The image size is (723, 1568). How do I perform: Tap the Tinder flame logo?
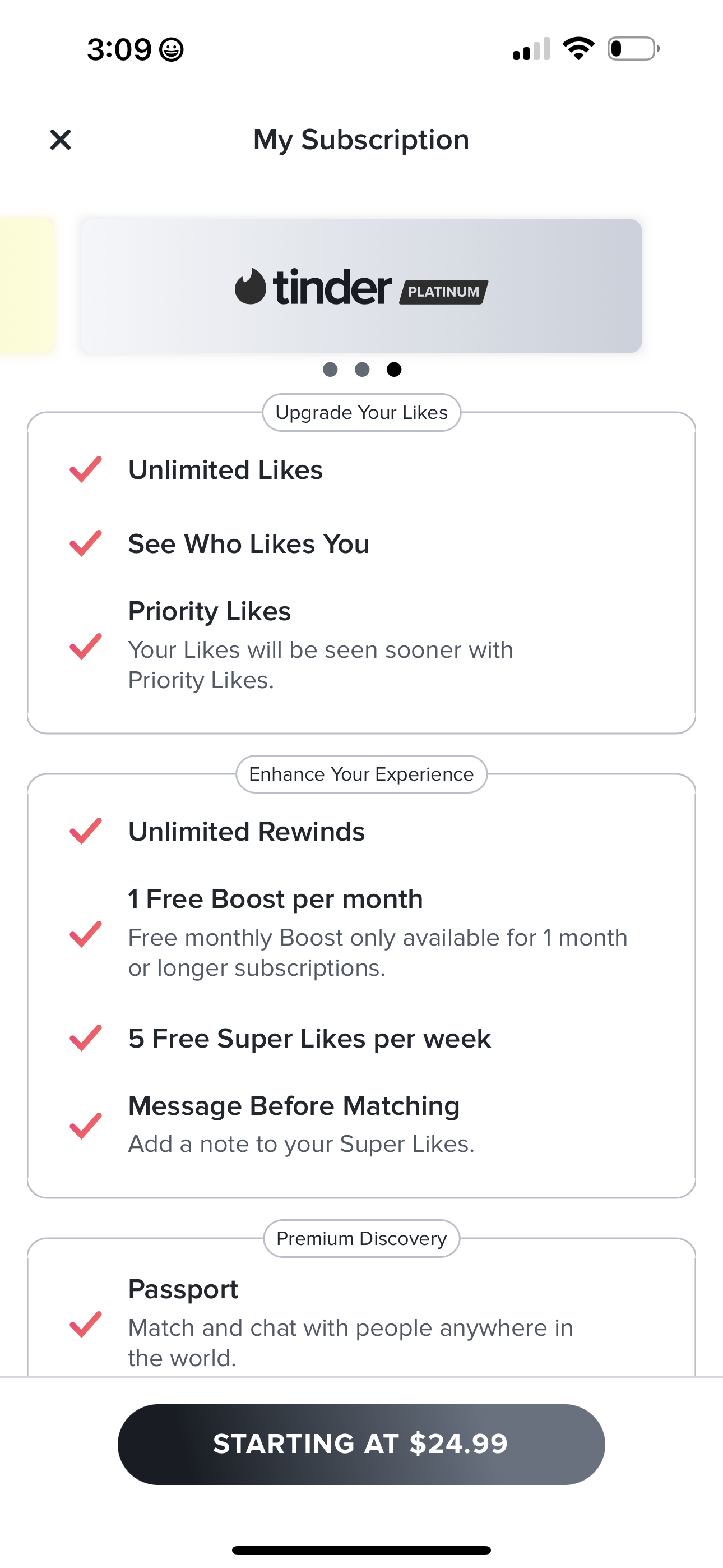pyautogui.click(x=250, y=286)
